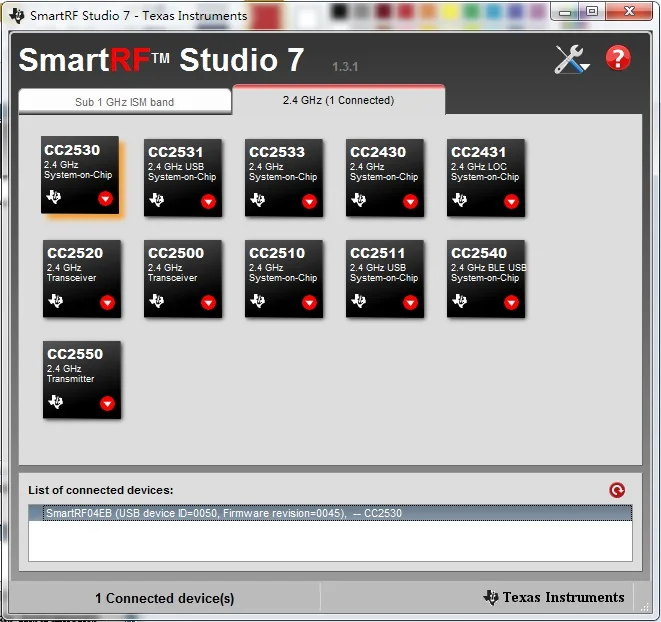Open the settings wrench and screwdriver icon

(571, 59)
